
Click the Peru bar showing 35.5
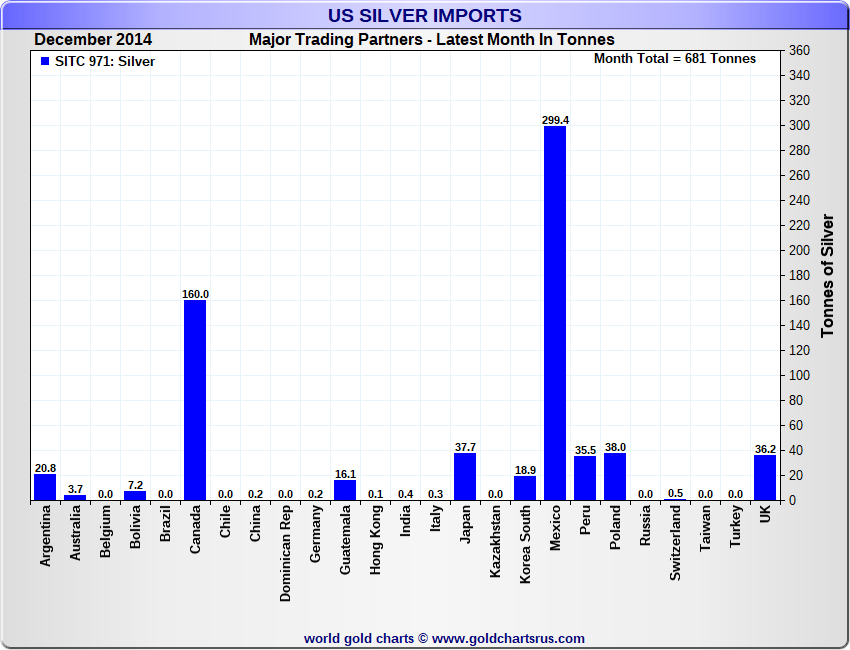(x=585, y=478)
